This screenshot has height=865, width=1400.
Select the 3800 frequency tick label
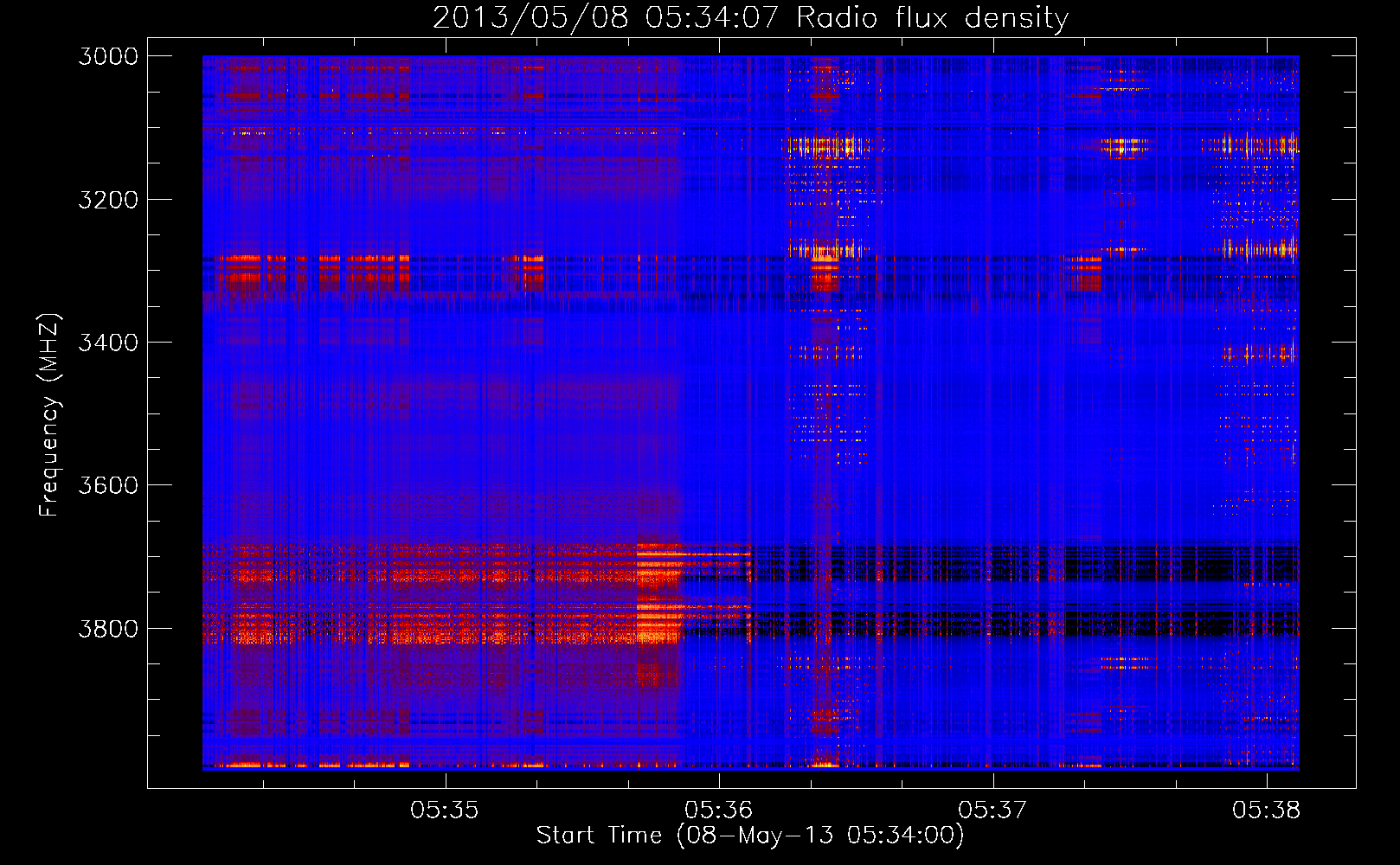click(108, 629)
